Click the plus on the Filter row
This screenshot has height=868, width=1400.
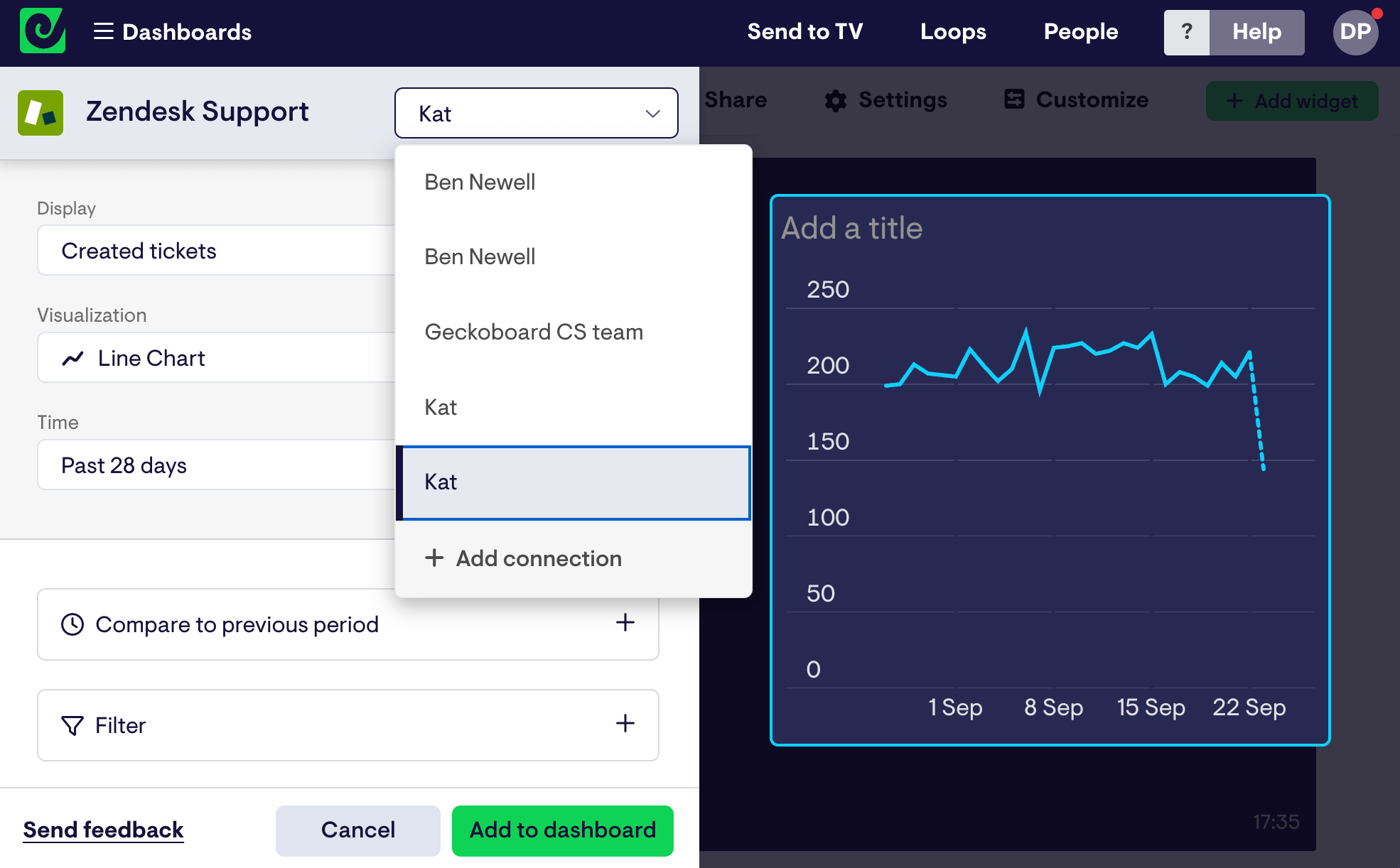(625, 724)
